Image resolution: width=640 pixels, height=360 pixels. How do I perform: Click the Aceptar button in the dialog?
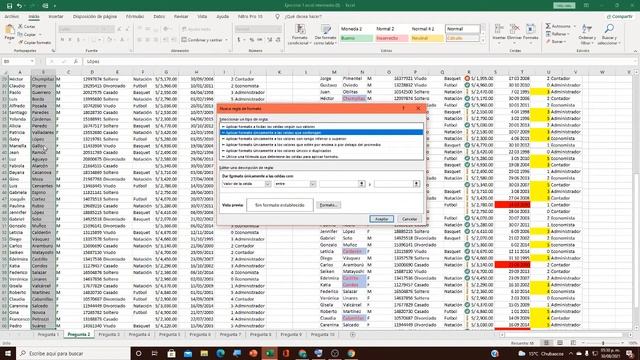(382, 219)
